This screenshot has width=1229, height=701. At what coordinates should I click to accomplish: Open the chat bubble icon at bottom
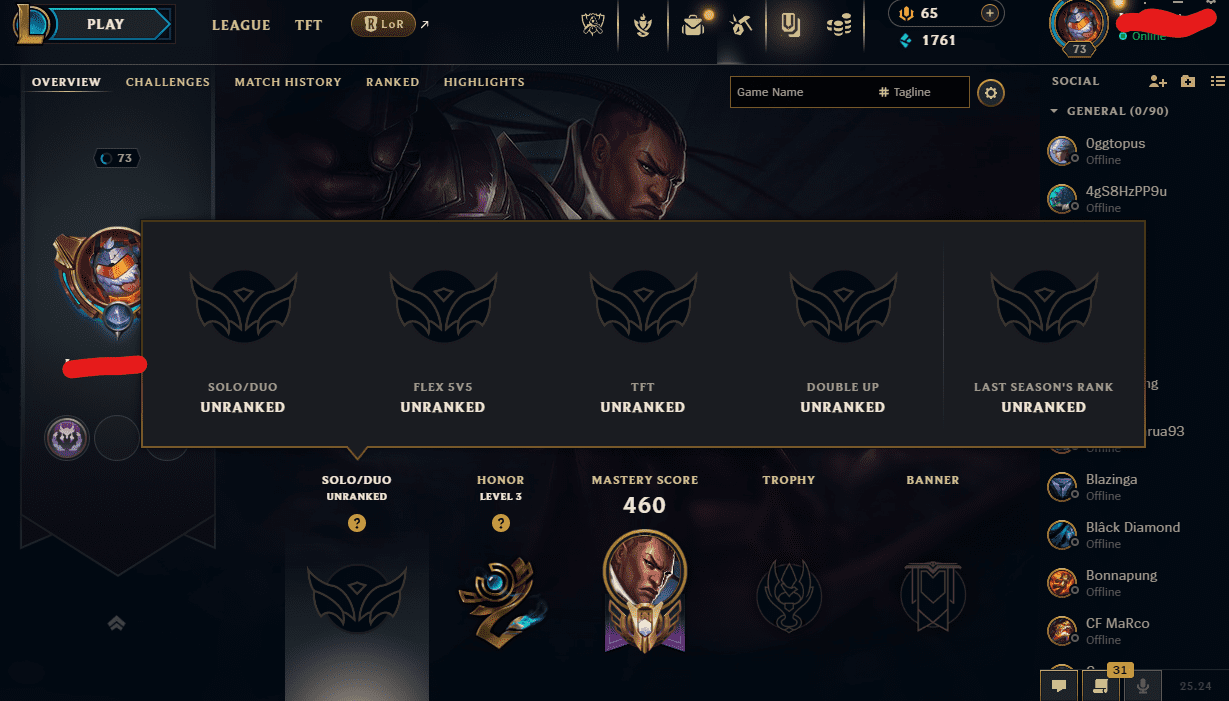point(1058,686)
